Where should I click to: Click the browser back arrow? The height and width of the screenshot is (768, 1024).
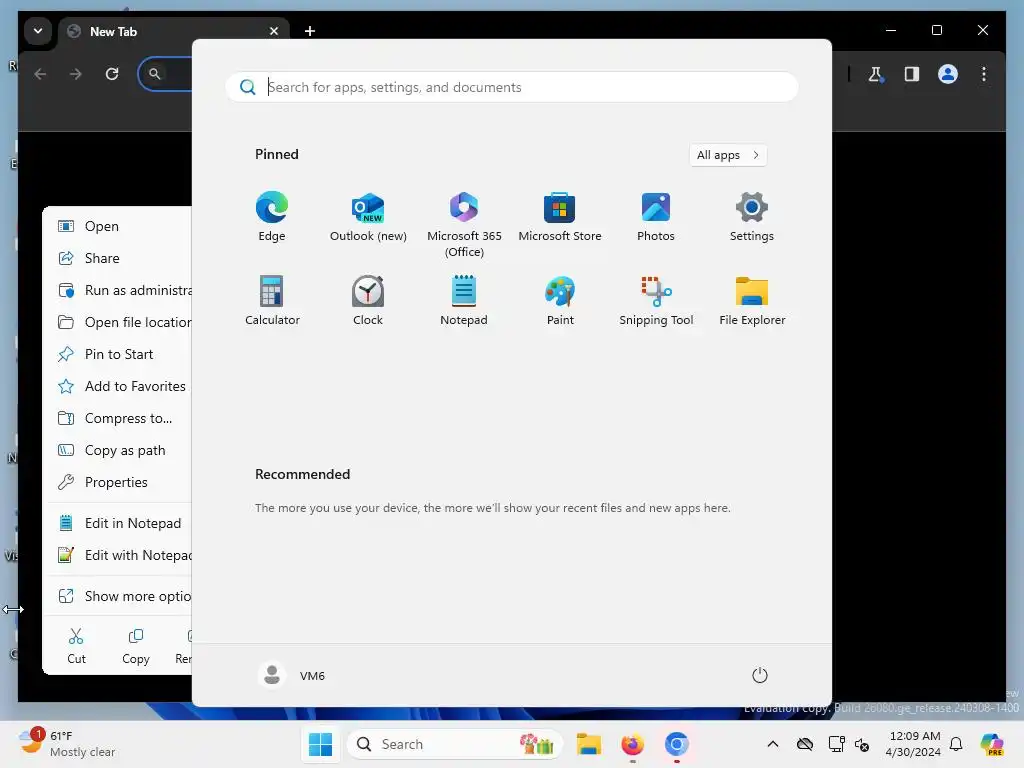click(x=40, y=74)
